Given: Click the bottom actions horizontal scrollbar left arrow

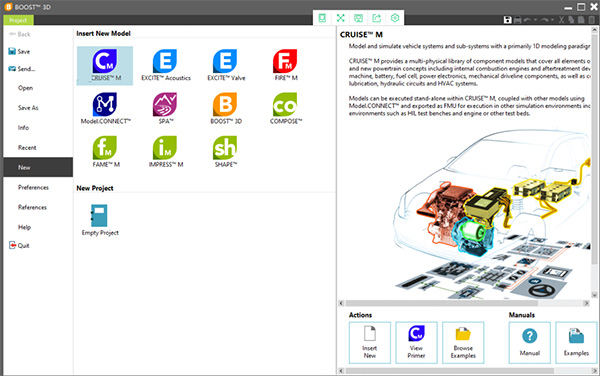Looking at the screenshot, I should coord(341,371).
